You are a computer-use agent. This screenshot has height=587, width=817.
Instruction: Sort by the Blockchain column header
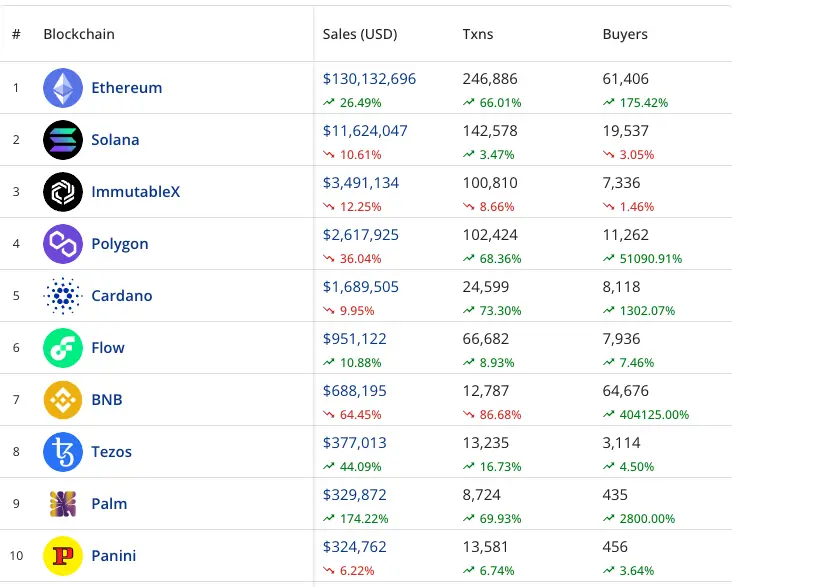pyautogui.click(x=79, y=34)
